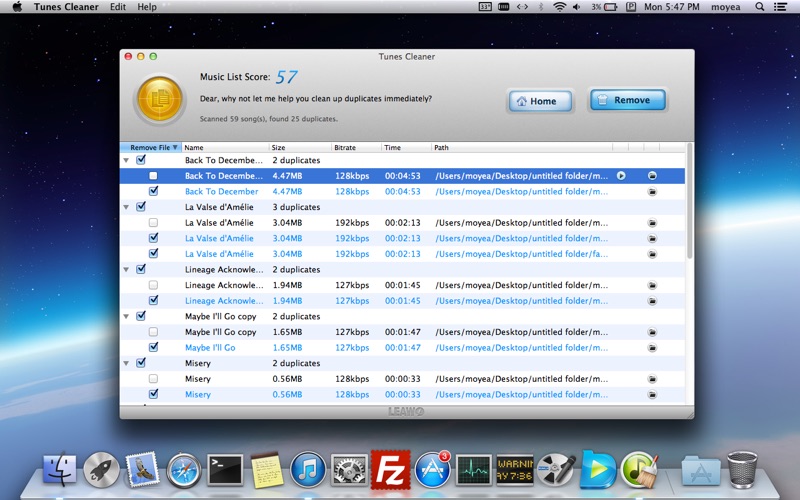
Task: Open Launchpad rocket icon in dock
Action: (101, 469)
